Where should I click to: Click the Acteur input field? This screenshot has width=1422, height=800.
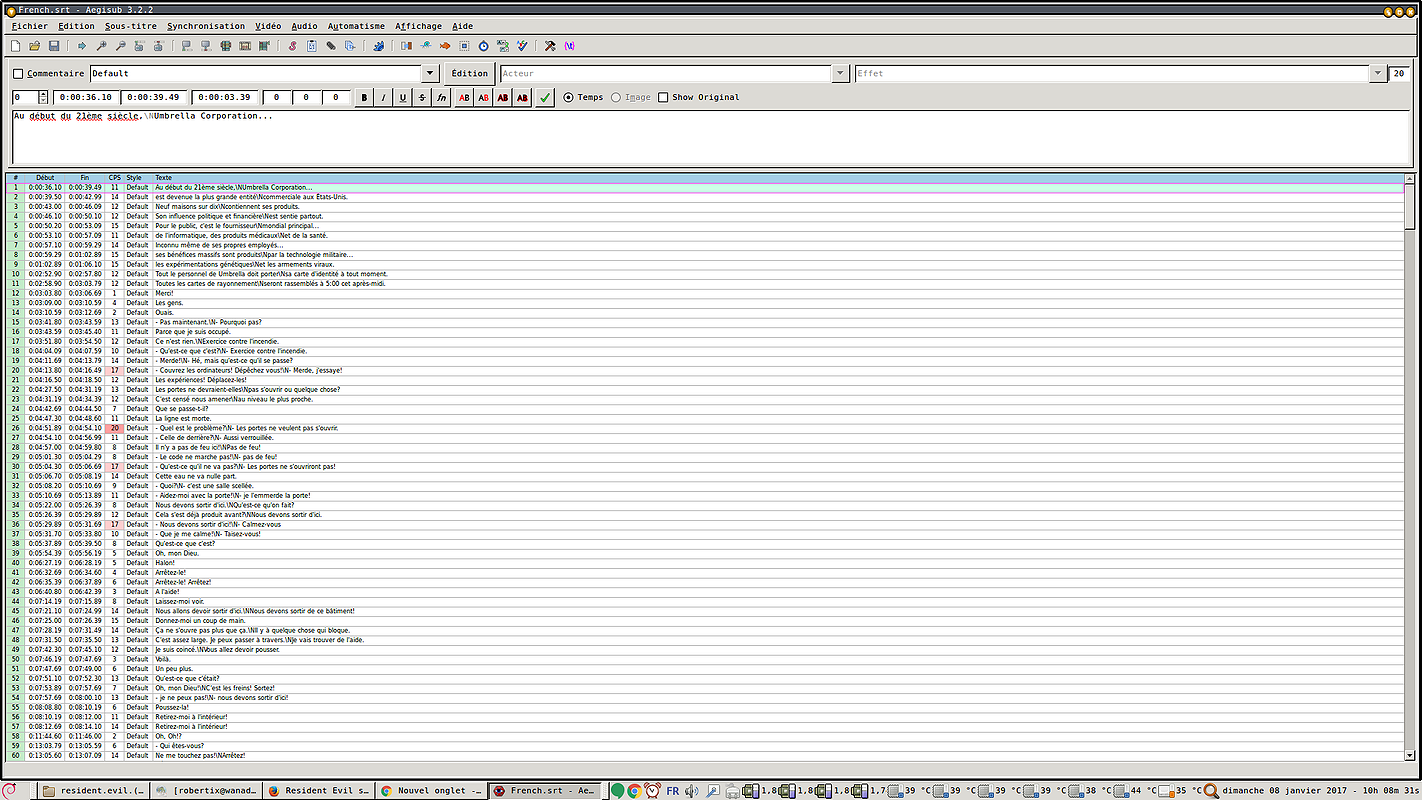click(x=665, y=73)
